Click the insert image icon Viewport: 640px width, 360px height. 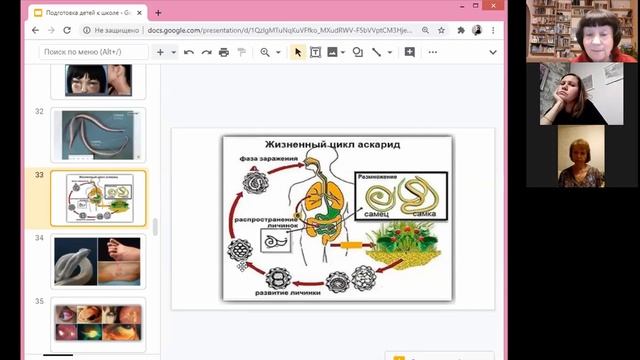tap(332, 52)
